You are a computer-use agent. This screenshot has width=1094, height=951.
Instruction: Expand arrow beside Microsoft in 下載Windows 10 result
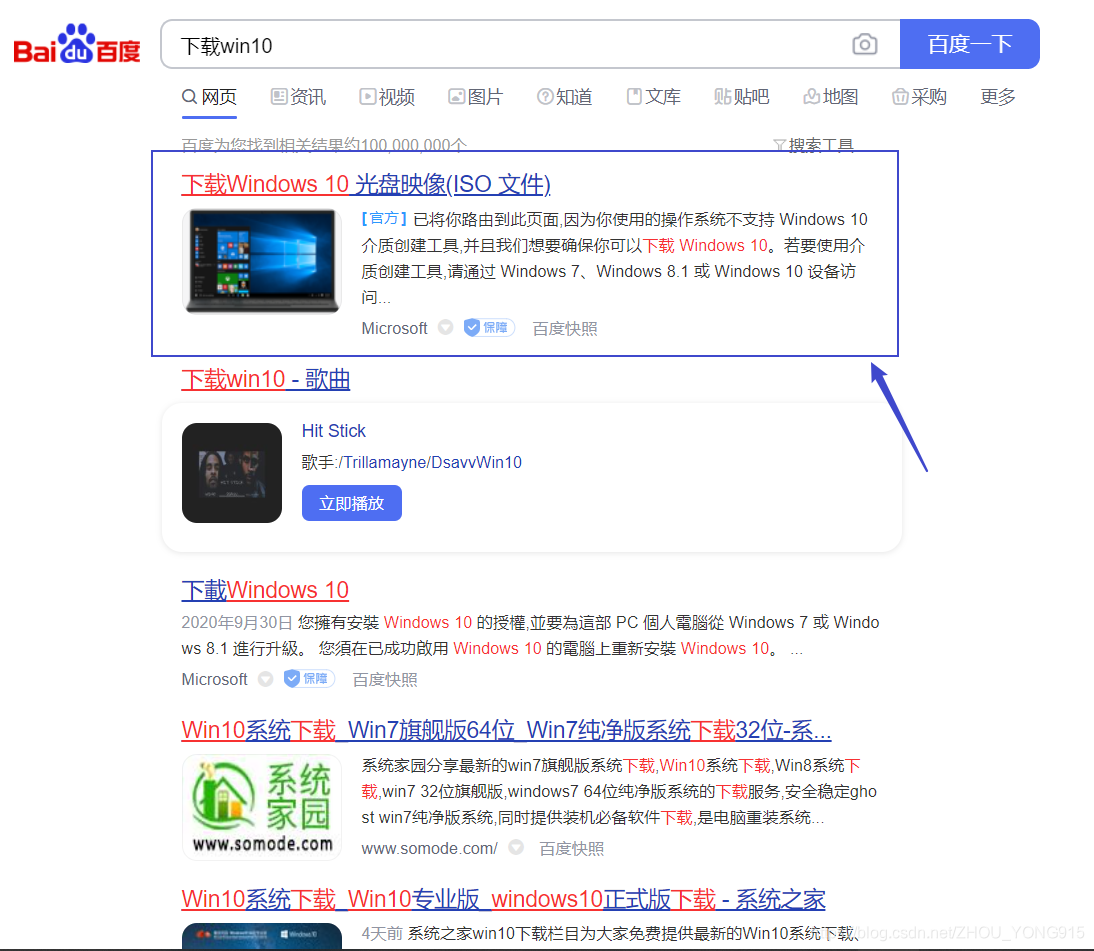pos(266,678)
